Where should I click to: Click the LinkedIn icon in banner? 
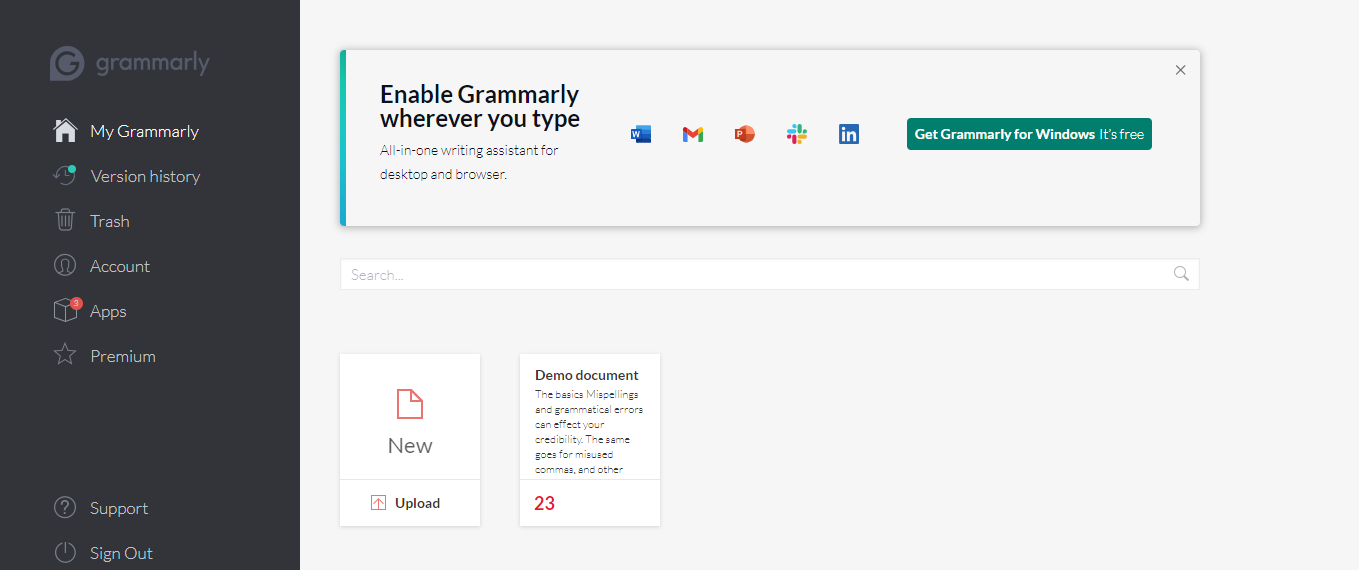(849, 134)
